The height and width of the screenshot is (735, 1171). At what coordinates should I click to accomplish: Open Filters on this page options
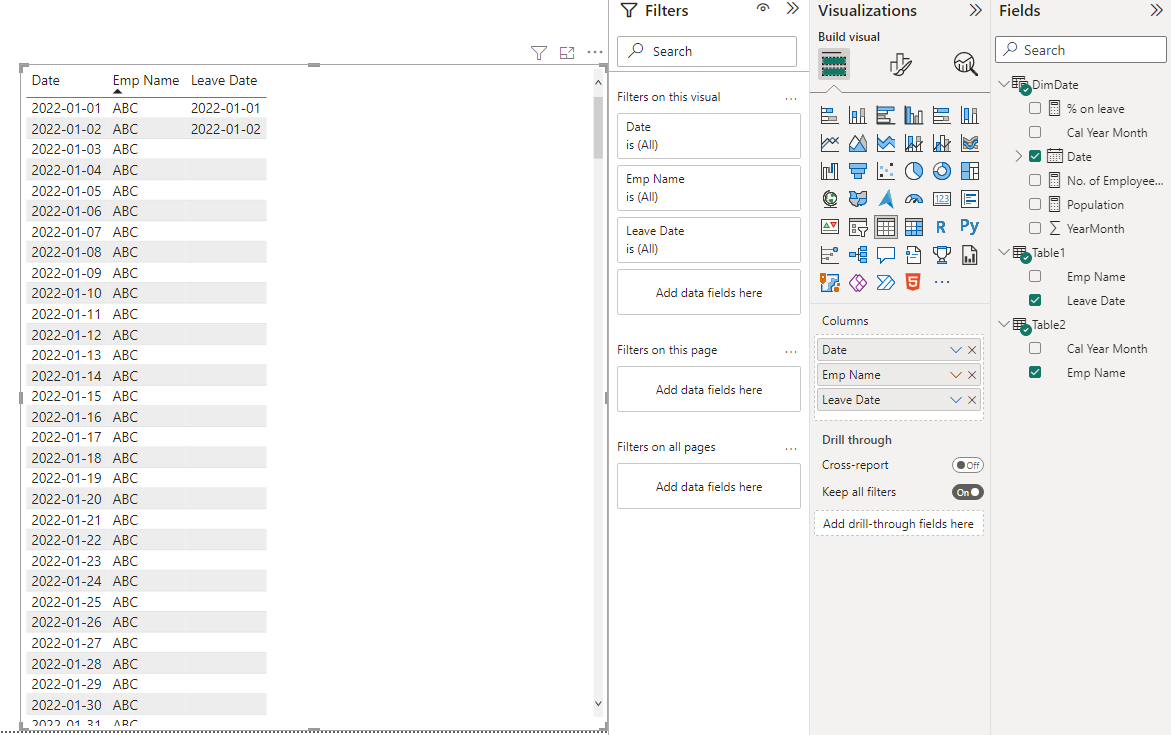[x=791, y=351]
